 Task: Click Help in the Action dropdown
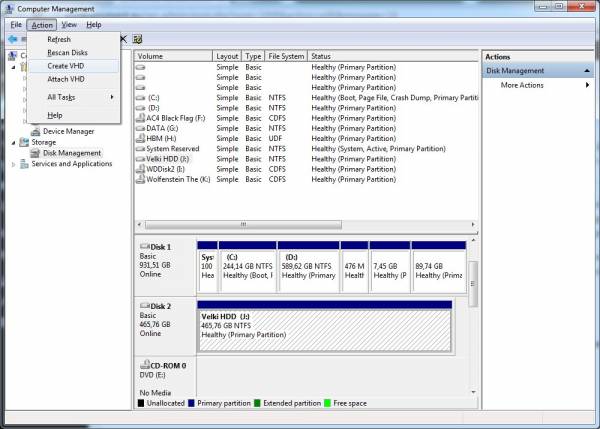pos(75,115)
